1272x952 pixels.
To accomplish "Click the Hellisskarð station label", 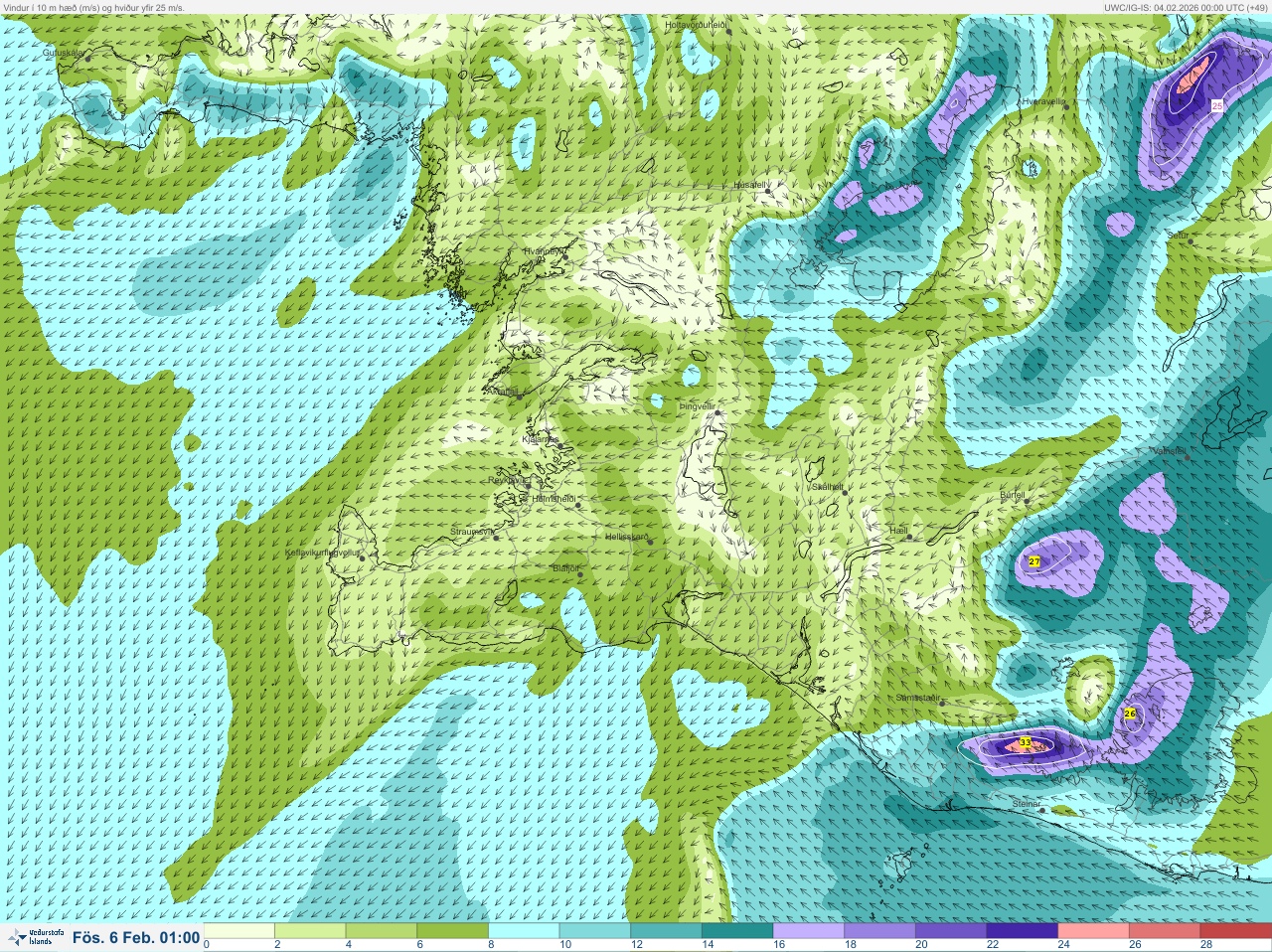I will pyautogui.click(x=627, y=537).
